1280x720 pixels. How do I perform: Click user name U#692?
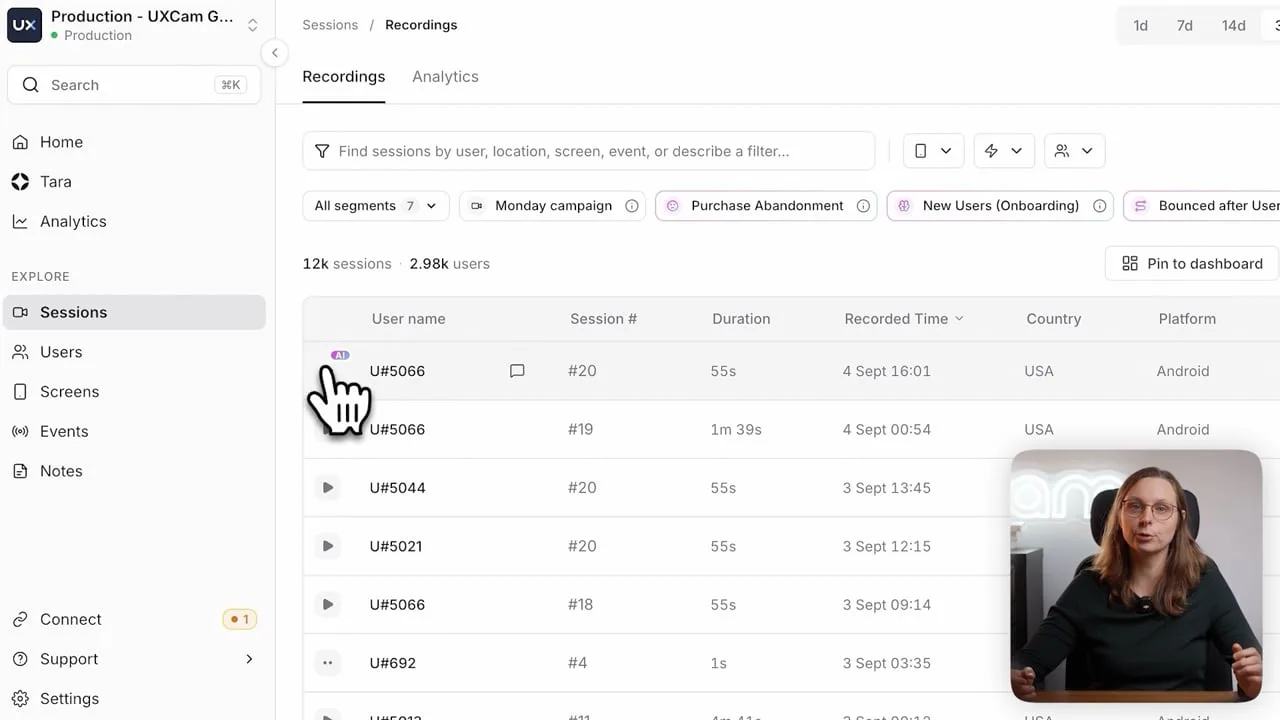(392, 663)
